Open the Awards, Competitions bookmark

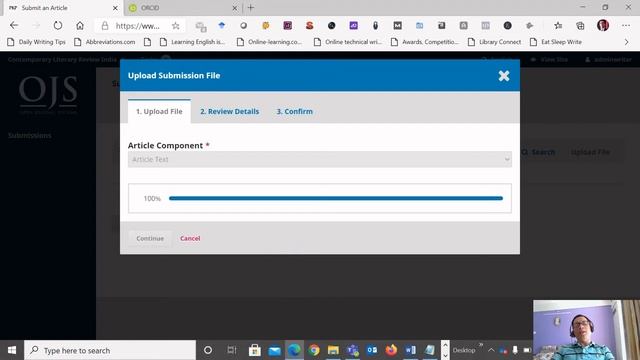click(425, 42)
